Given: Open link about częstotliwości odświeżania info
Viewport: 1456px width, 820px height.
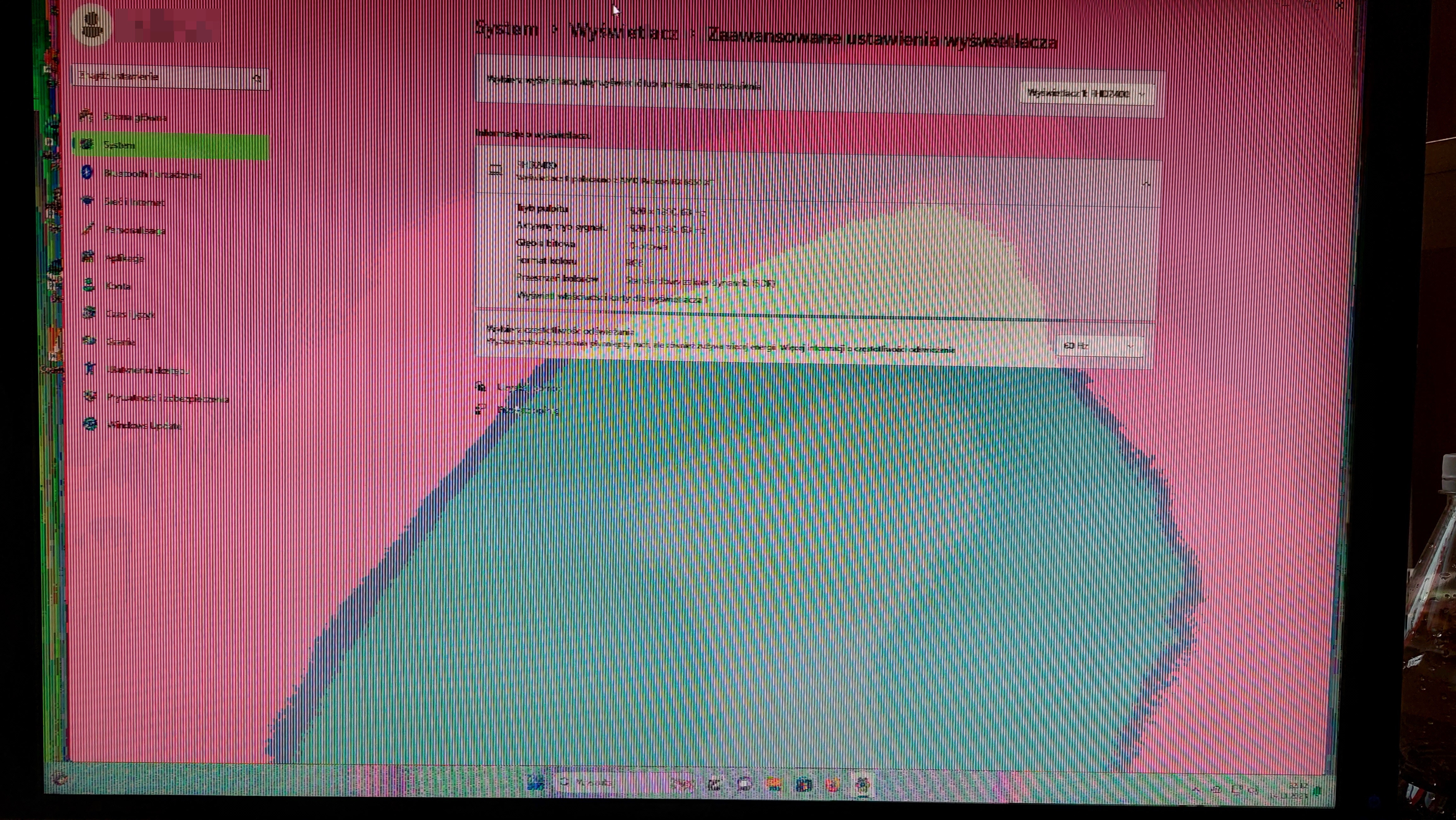Looking at the screenshot, I should pos(867,349).
